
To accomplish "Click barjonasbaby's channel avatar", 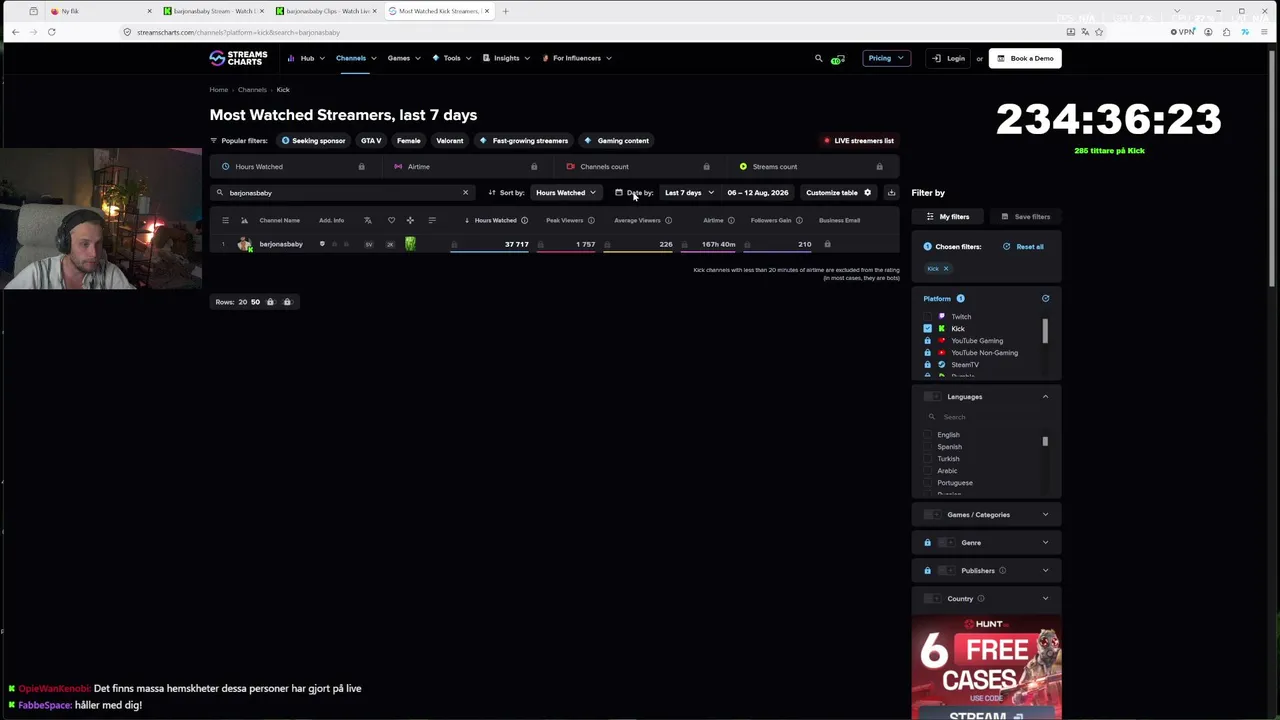I will pyautogui.click(x=245, y=244).
